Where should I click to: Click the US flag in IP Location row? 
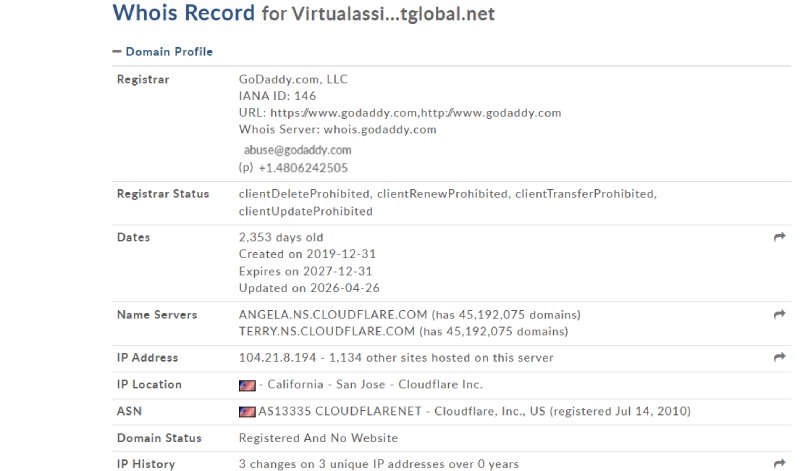[x=247, y=385]
